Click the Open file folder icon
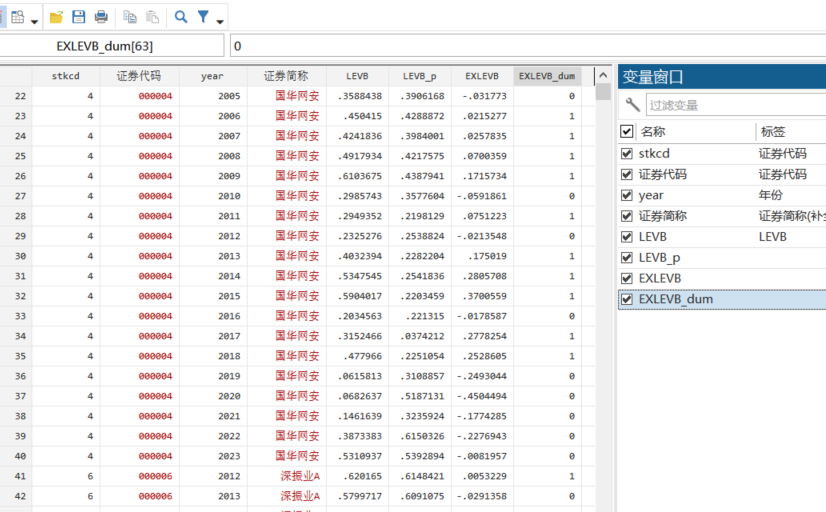The image size is (826, 512). (x=56, y=17)
